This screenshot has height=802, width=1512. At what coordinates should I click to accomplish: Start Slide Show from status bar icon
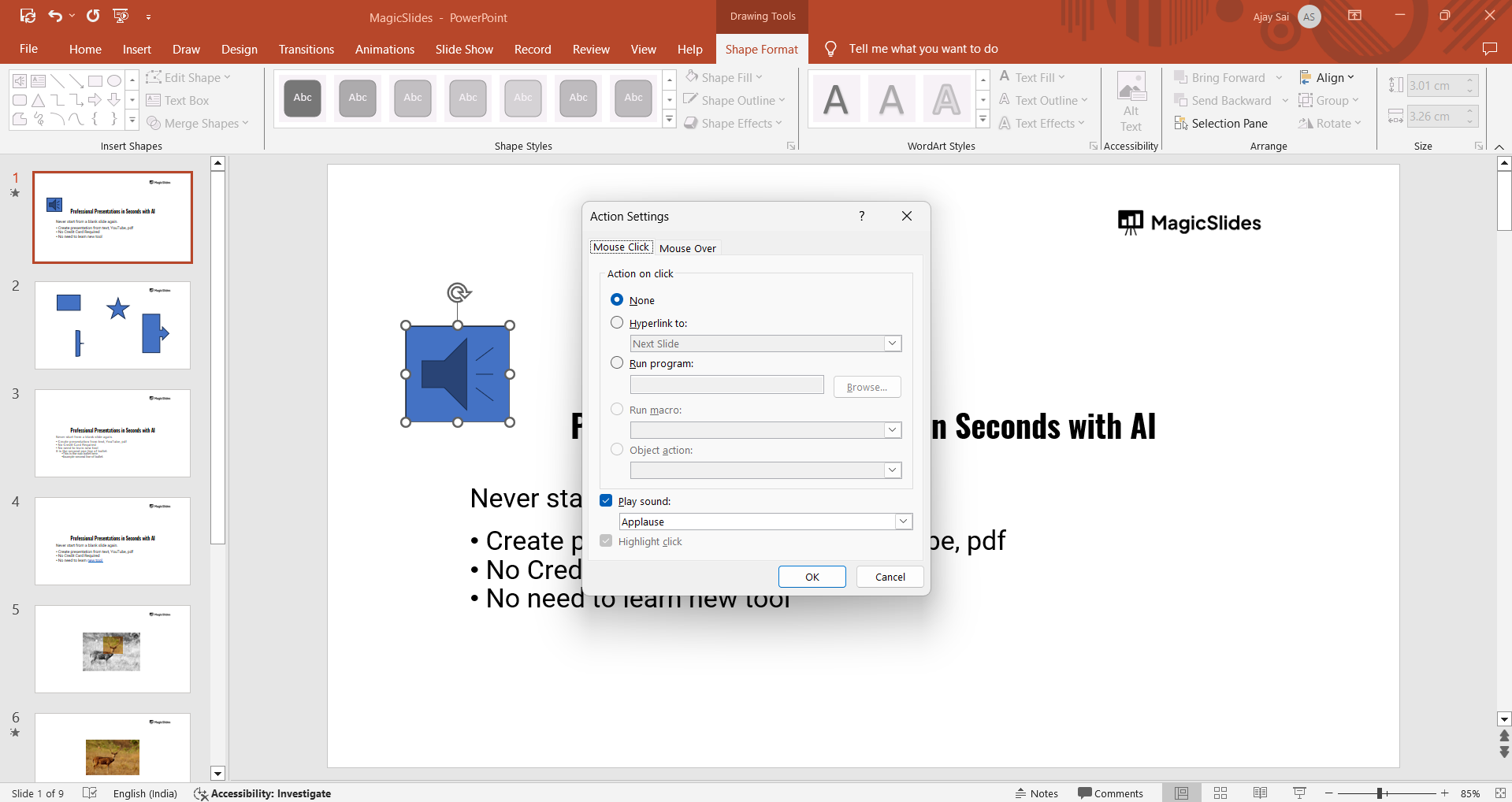(1299, 793)
